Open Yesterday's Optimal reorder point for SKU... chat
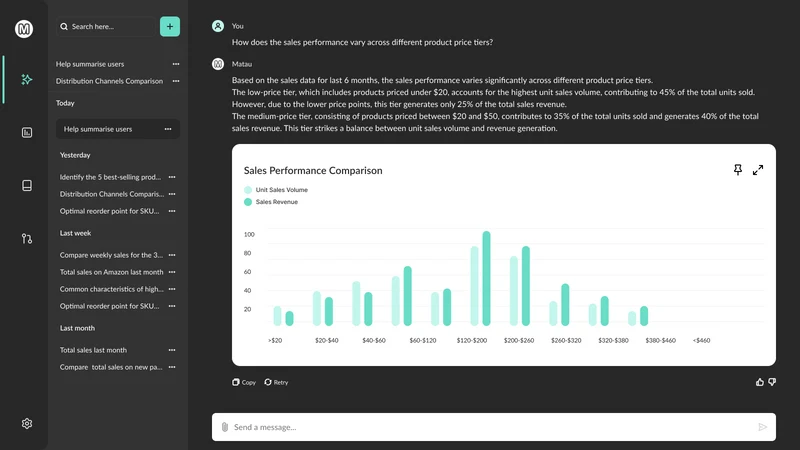This screenshot has height=450, width=800. pyautogui.click(x=109, y=211)
